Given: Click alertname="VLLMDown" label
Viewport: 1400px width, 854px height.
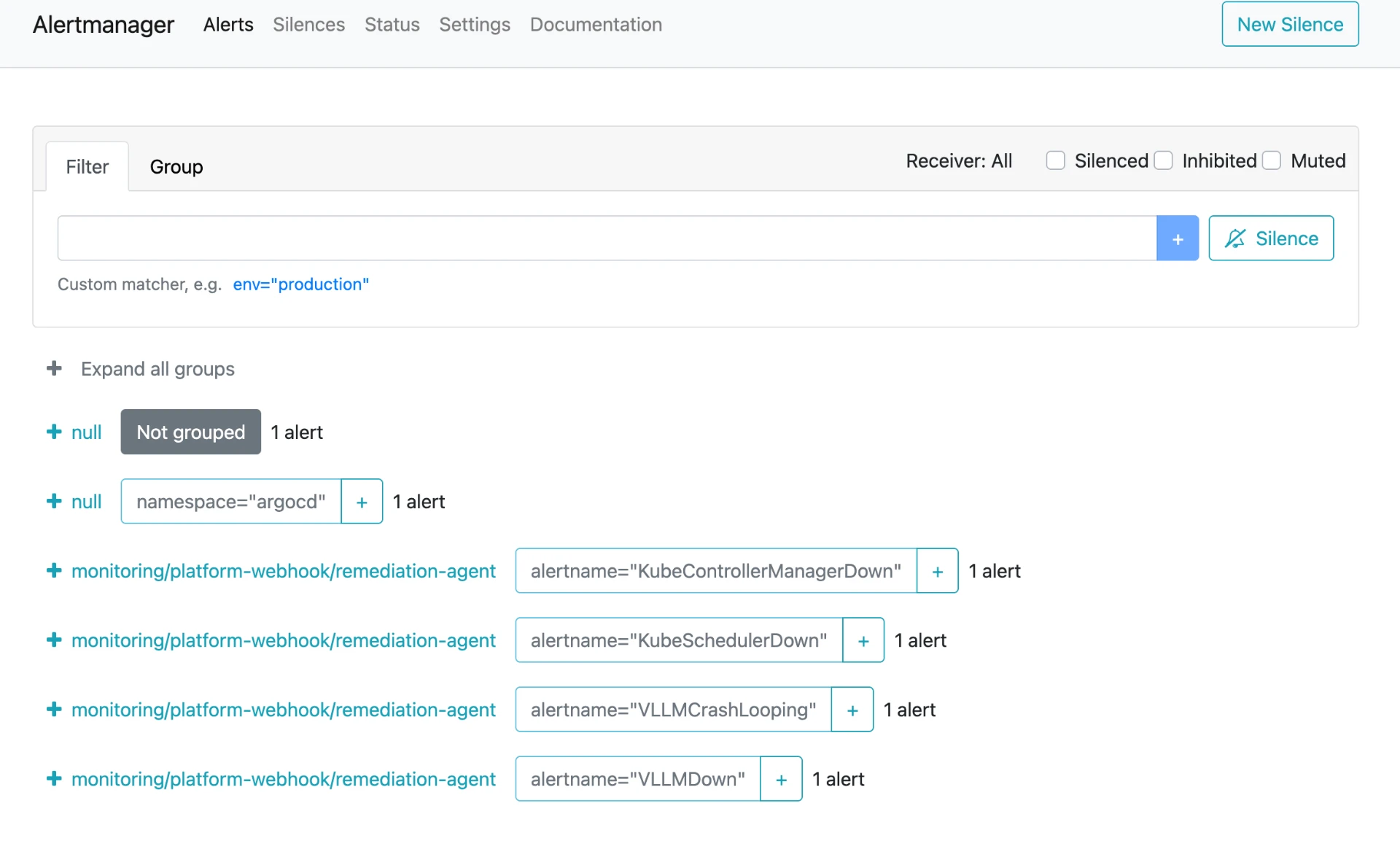Looking at the screenshot, I should click(638, 779).
